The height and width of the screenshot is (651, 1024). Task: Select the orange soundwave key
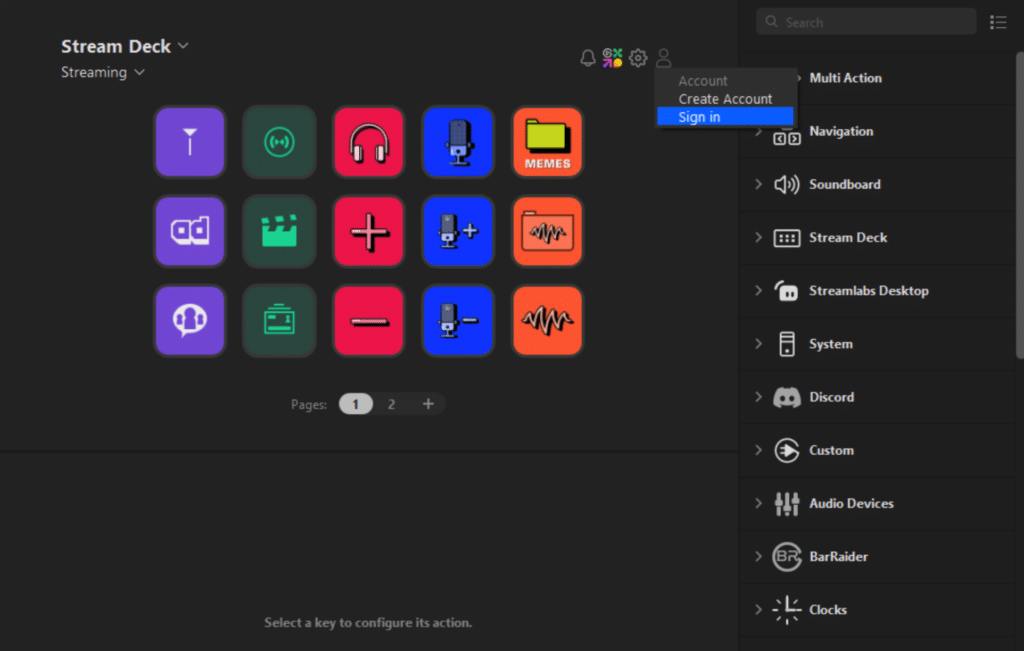[547, 320]
